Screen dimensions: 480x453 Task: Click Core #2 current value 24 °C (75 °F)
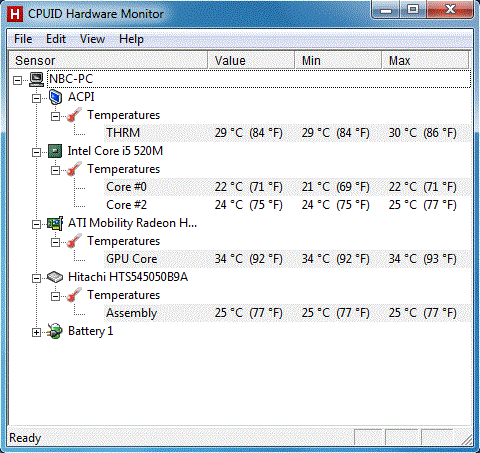[x=248, y=205]
